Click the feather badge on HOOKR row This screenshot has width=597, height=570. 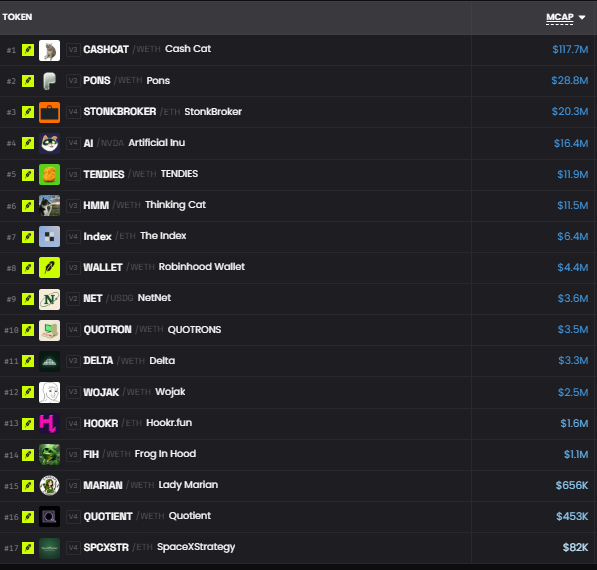tap(28, 423)
